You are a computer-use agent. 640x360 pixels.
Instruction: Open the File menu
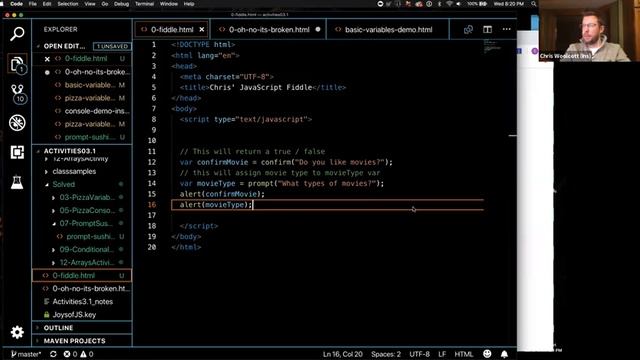point(33,4)
